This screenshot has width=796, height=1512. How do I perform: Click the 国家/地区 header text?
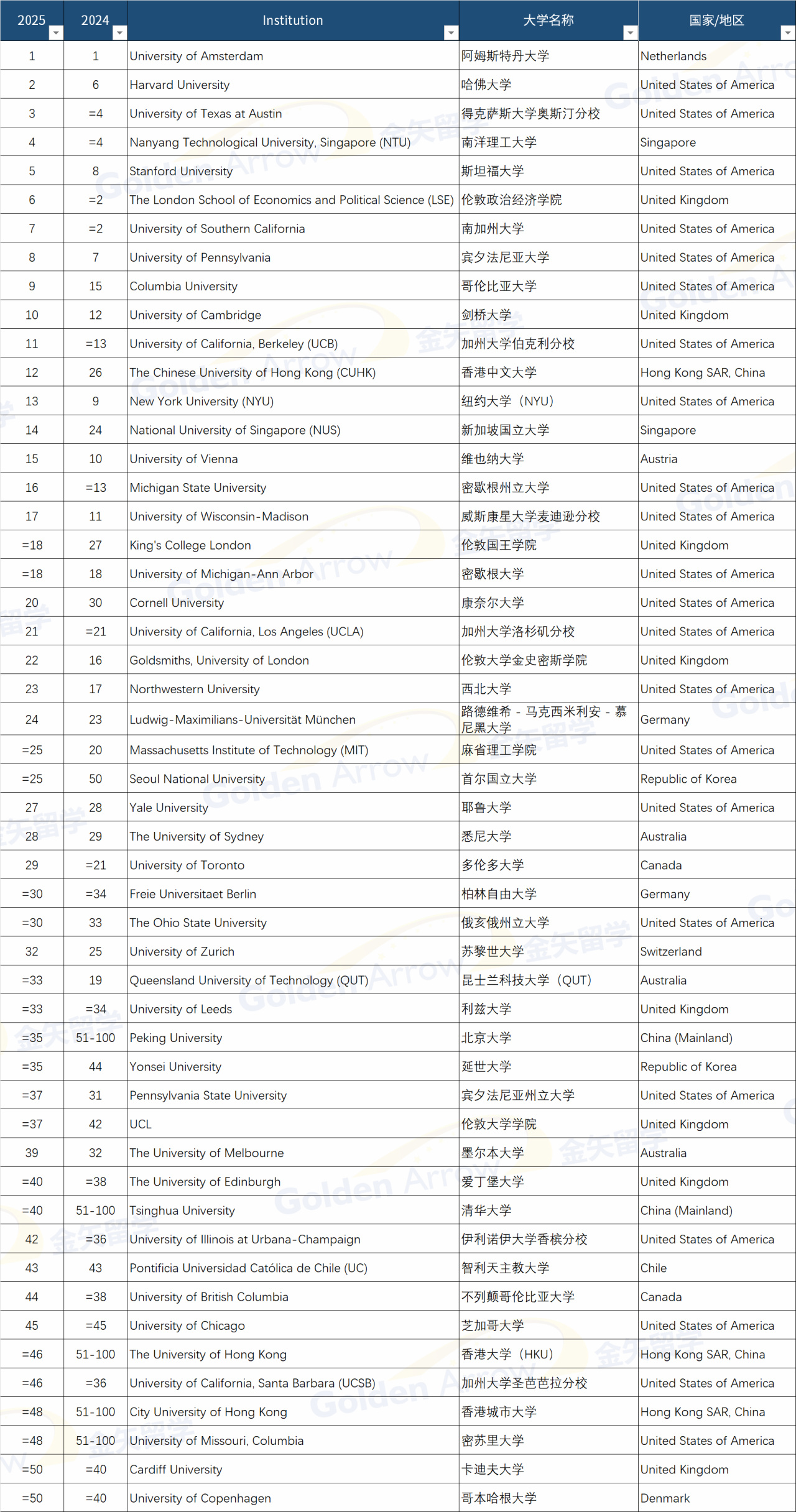[716, 21]
